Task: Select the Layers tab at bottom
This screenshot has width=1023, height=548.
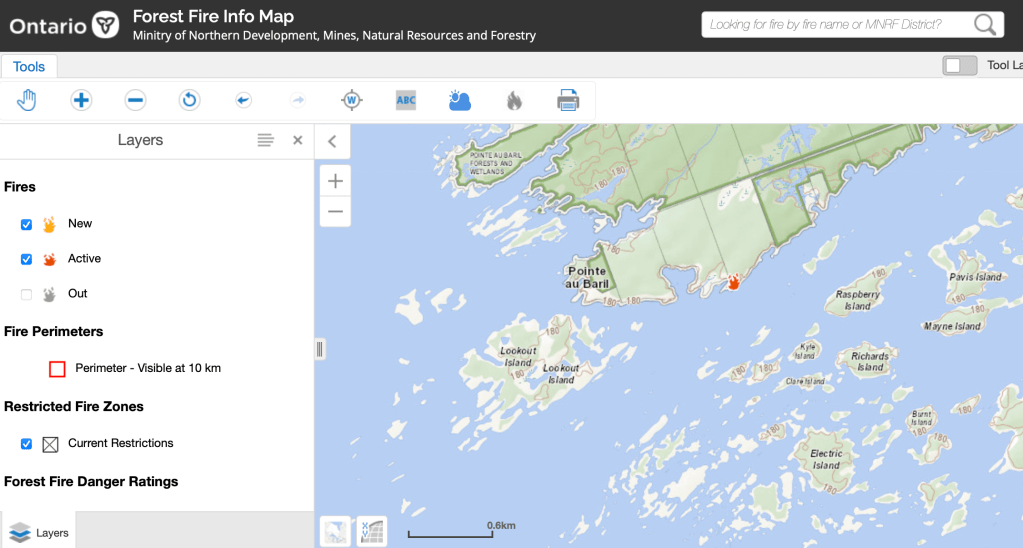Action: click(x=38, y=532)
